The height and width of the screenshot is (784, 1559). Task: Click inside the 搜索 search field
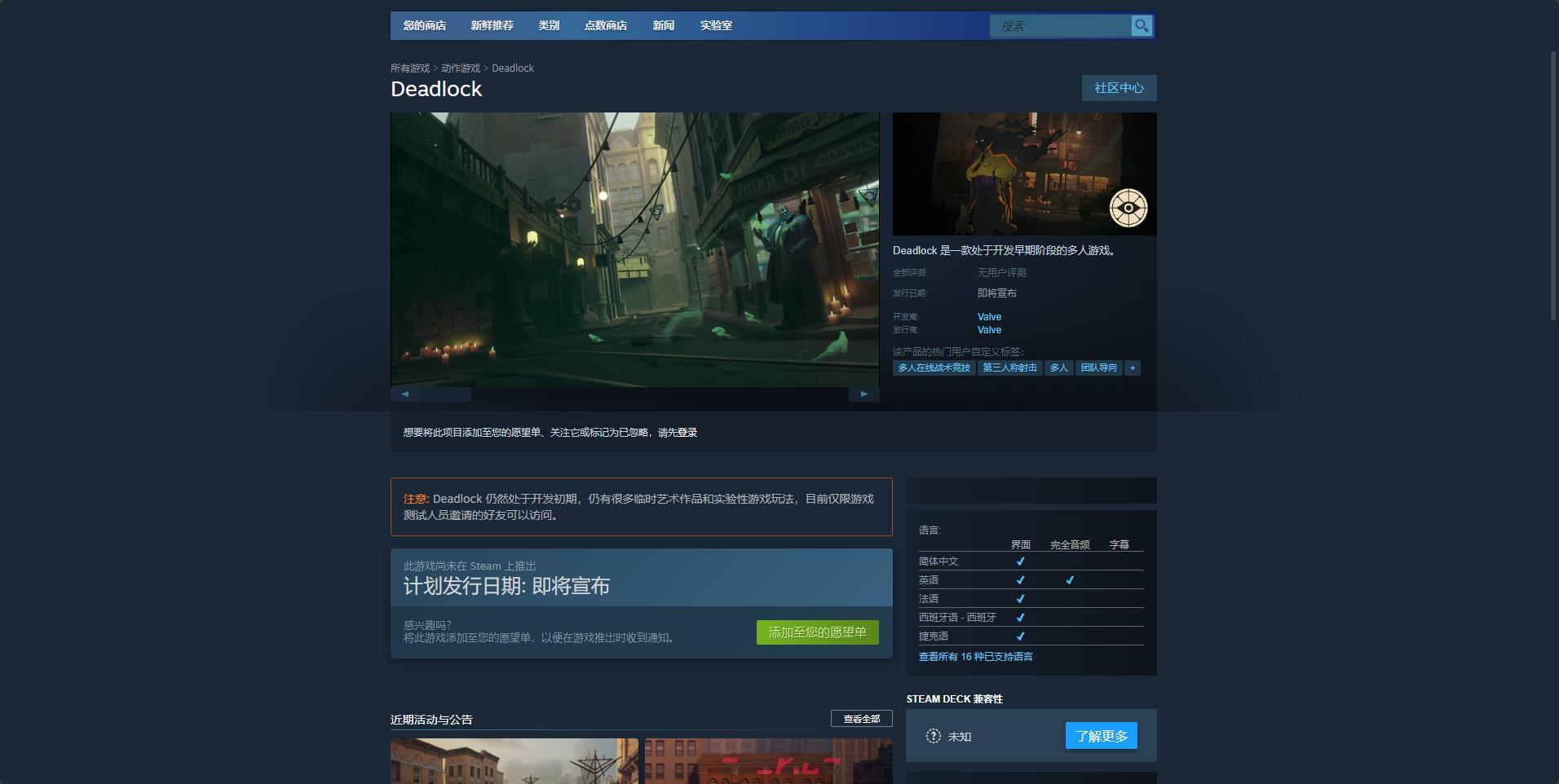(1060, 26)
